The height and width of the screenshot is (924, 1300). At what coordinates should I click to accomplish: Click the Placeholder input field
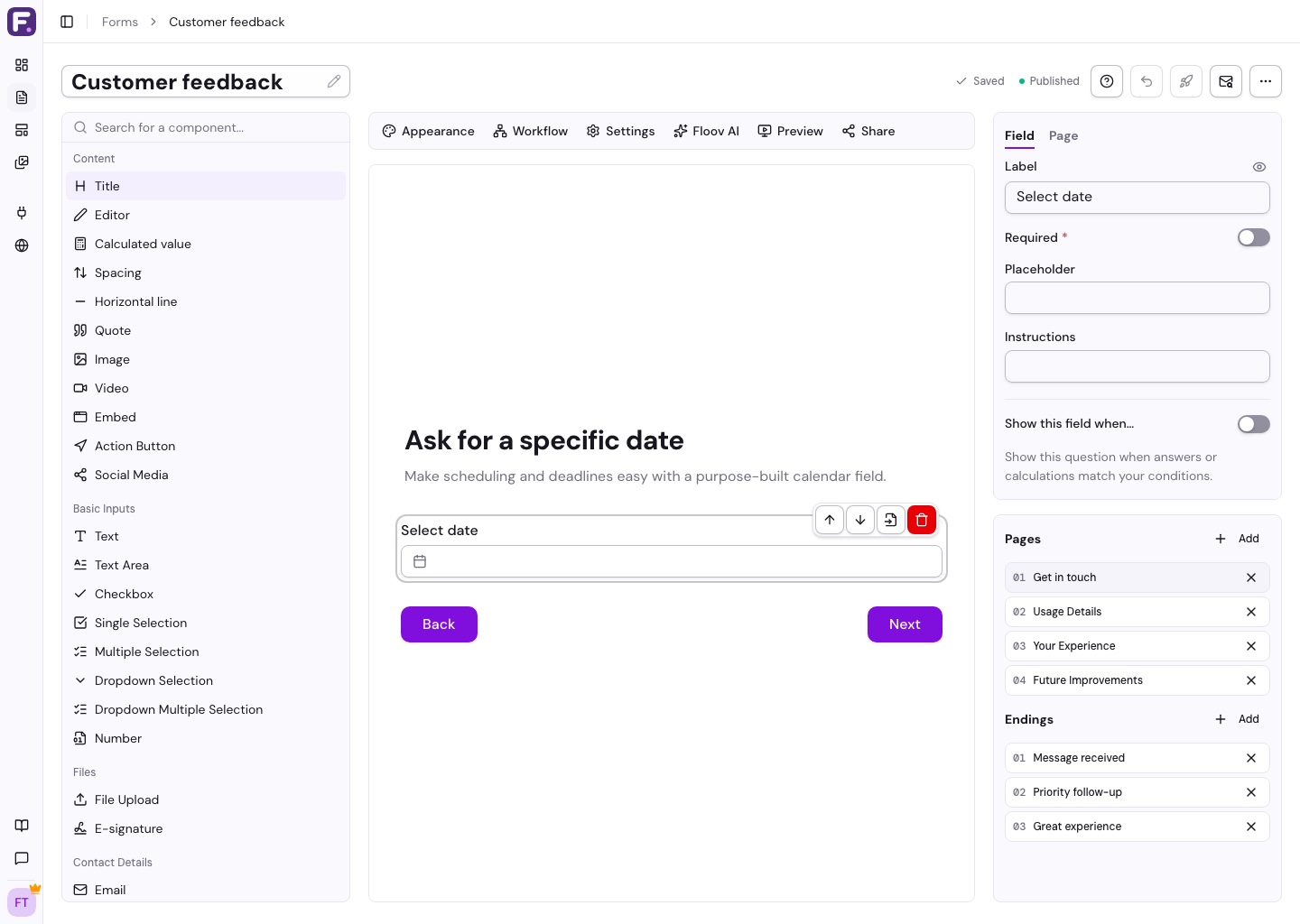coord(1137,298)
